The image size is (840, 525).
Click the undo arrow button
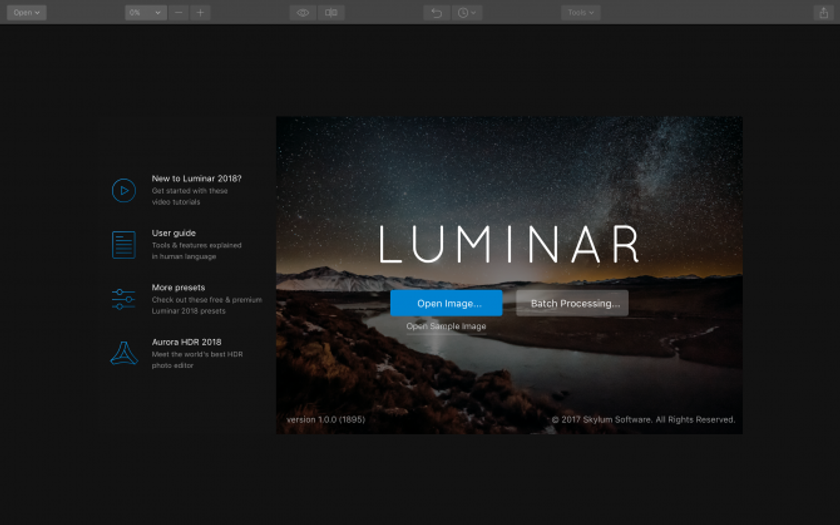point(437,12)
